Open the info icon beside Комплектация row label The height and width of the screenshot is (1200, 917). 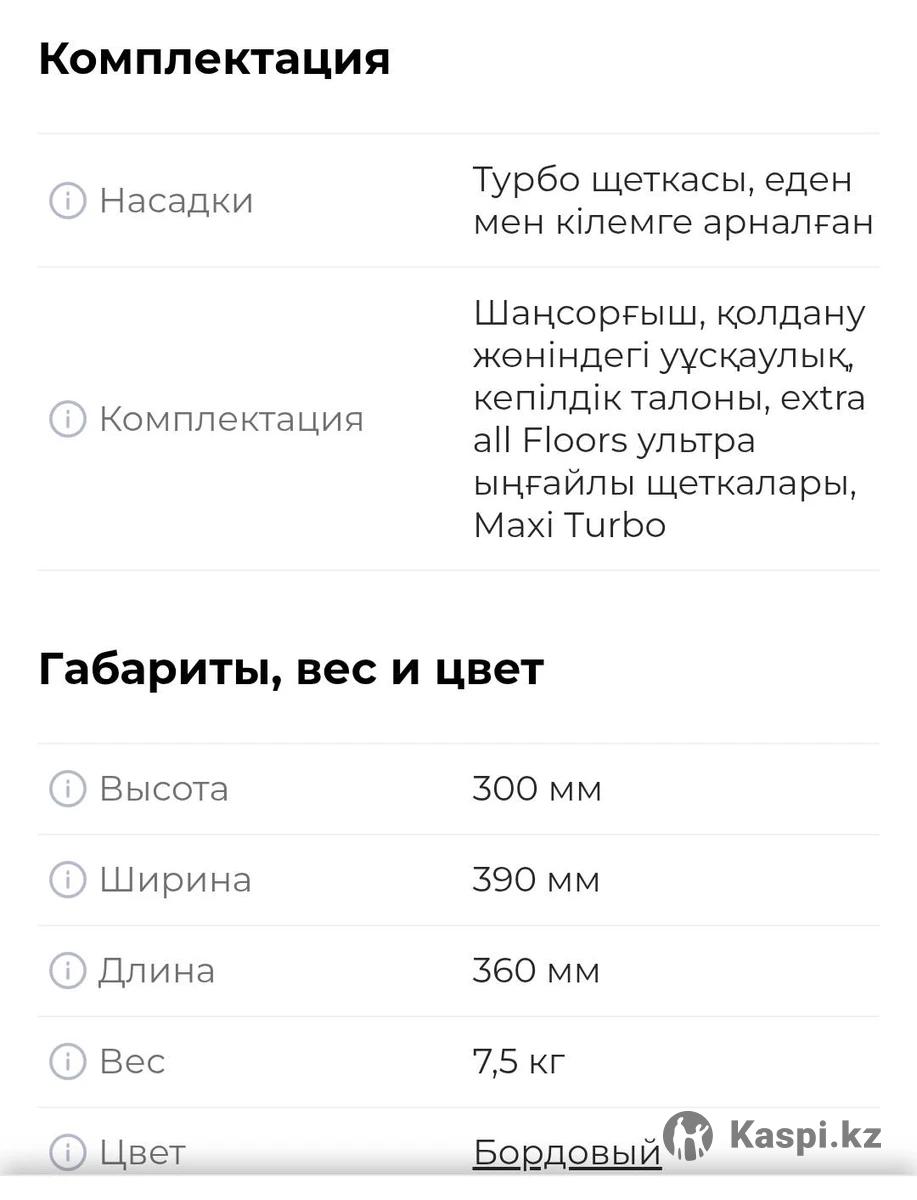click(x=67, y=419)
